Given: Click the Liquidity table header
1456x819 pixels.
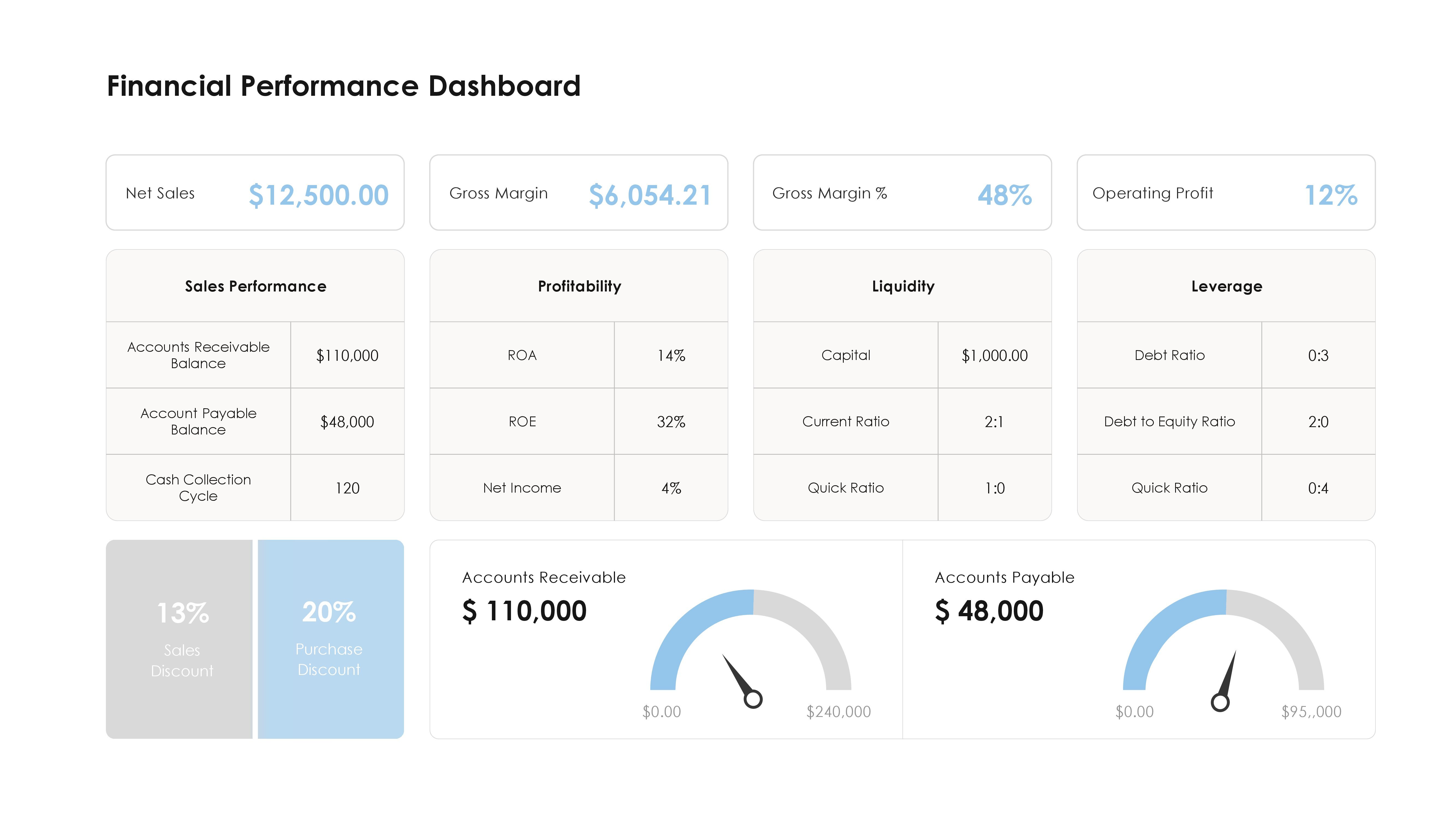Looking at the screenshot, I should pos(903,287).
